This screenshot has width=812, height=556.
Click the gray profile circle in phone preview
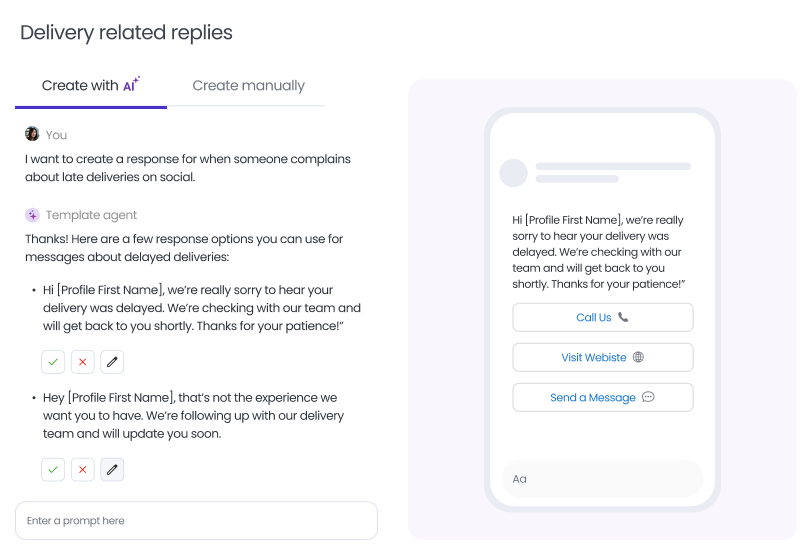513,172
